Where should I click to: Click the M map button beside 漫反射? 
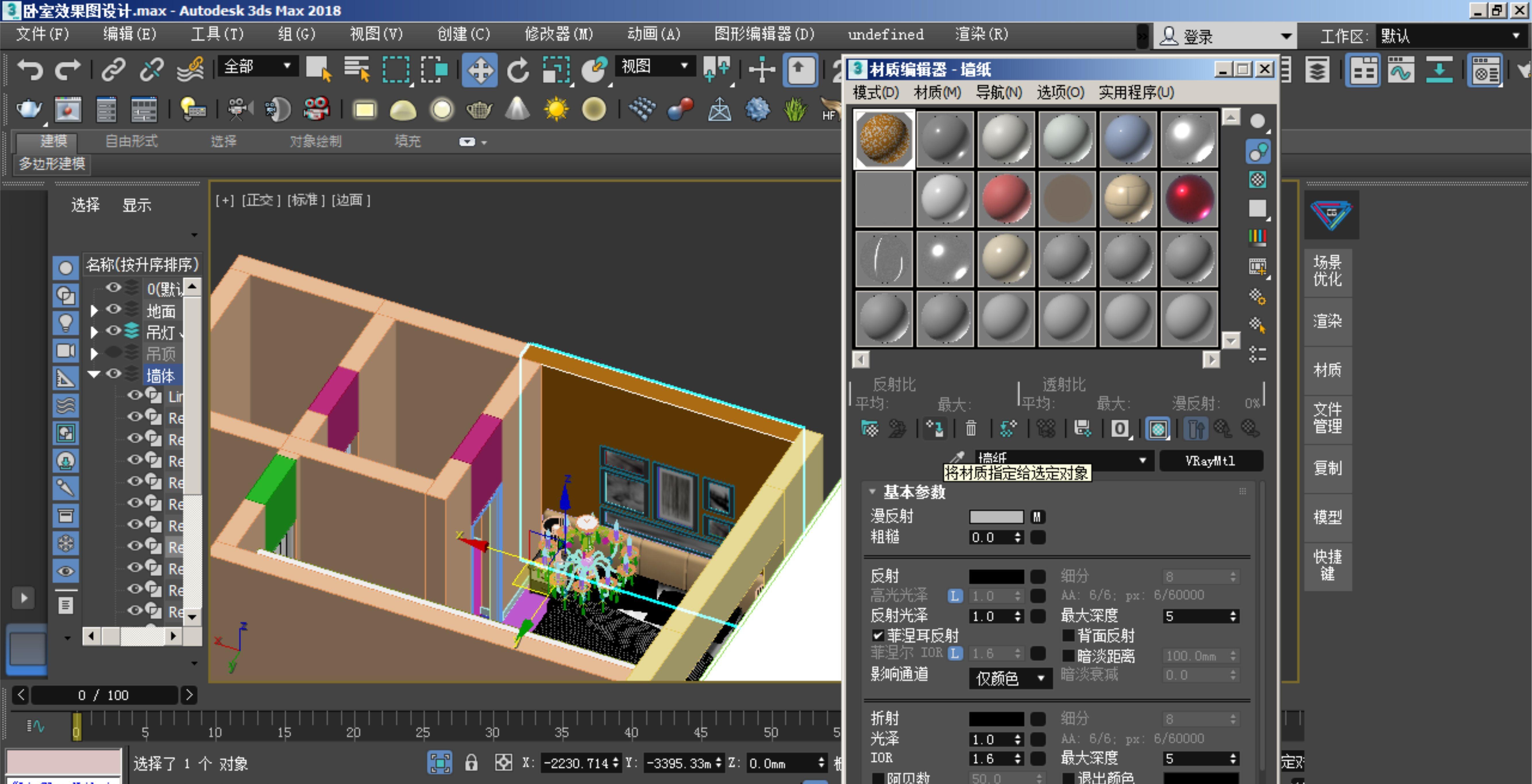1037,517
